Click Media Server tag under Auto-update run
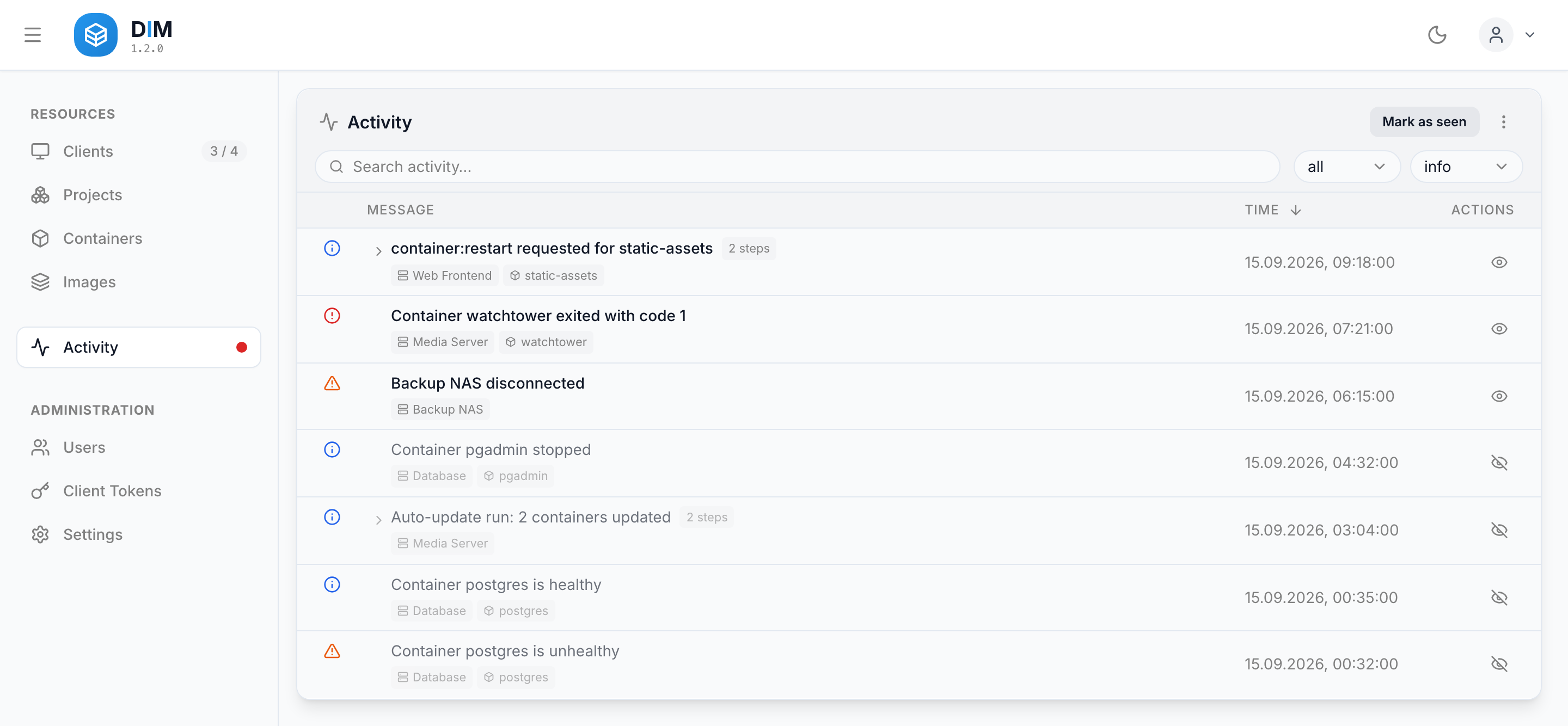This screenshot has width=1568, height=726. (x=443, y=544)
